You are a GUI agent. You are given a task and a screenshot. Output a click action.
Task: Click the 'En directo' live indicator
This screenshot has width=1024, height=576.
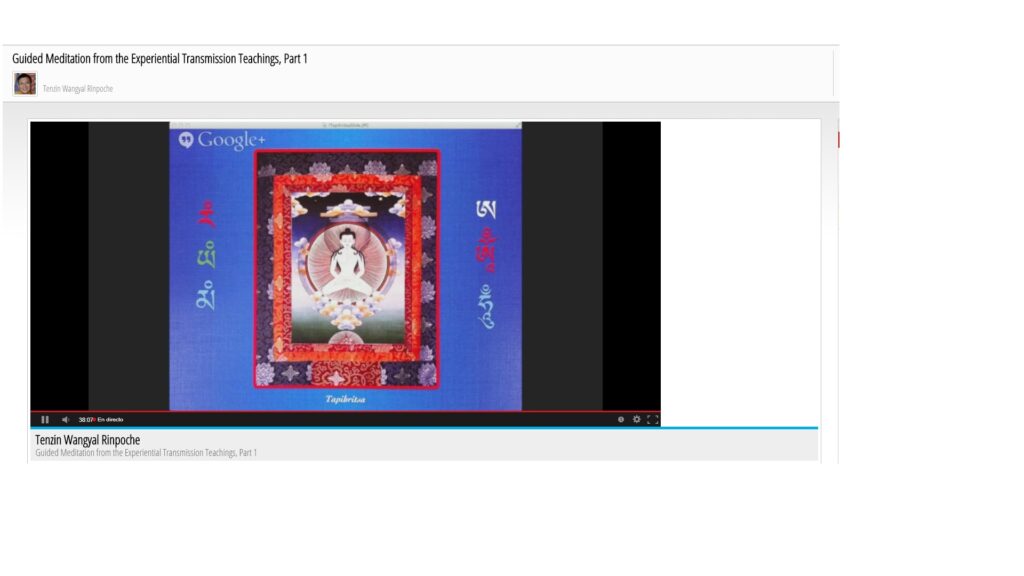[110, 420]
